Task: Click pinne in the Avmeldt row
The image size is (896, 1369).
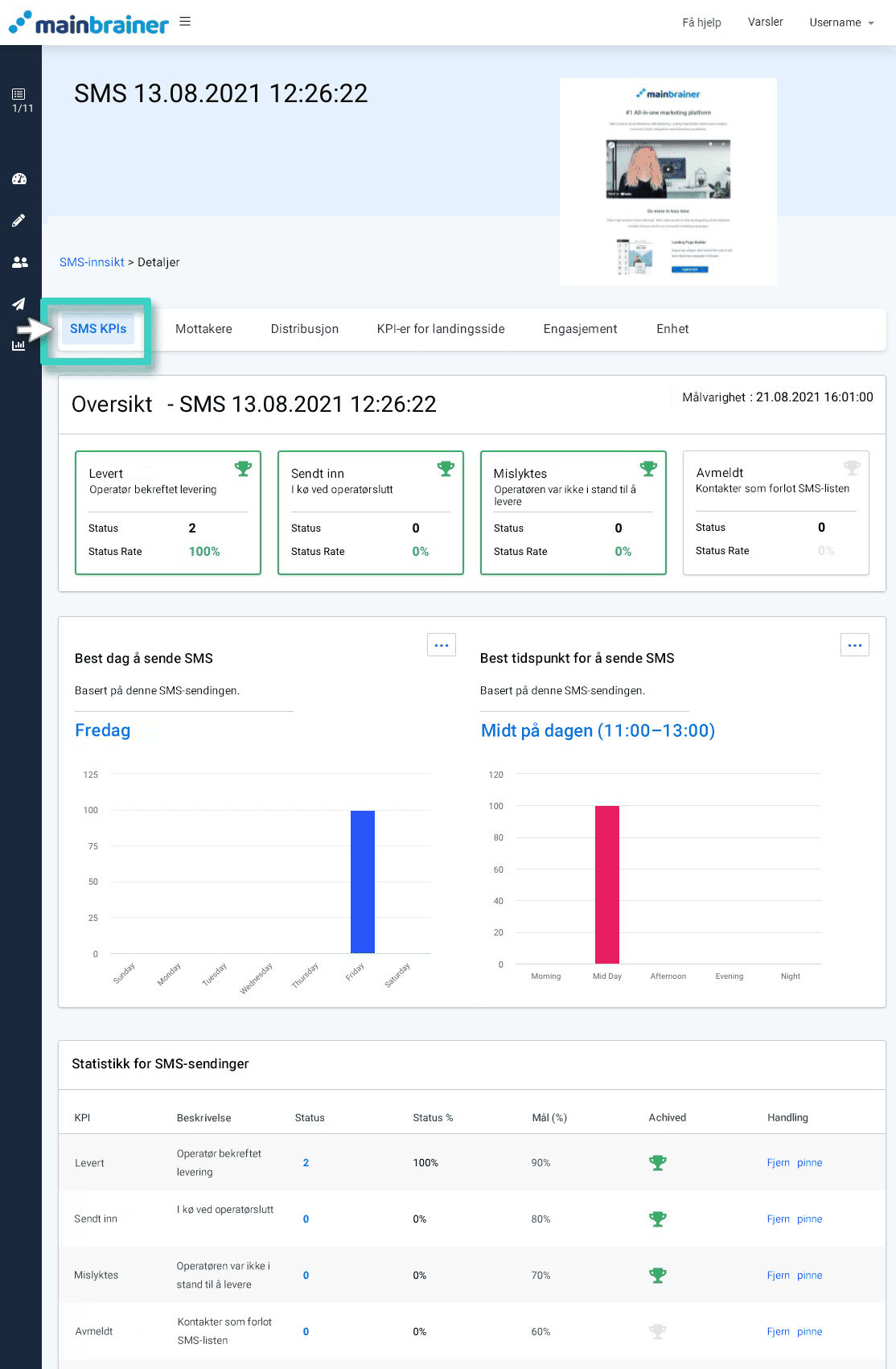Action: pos(810,1331)
